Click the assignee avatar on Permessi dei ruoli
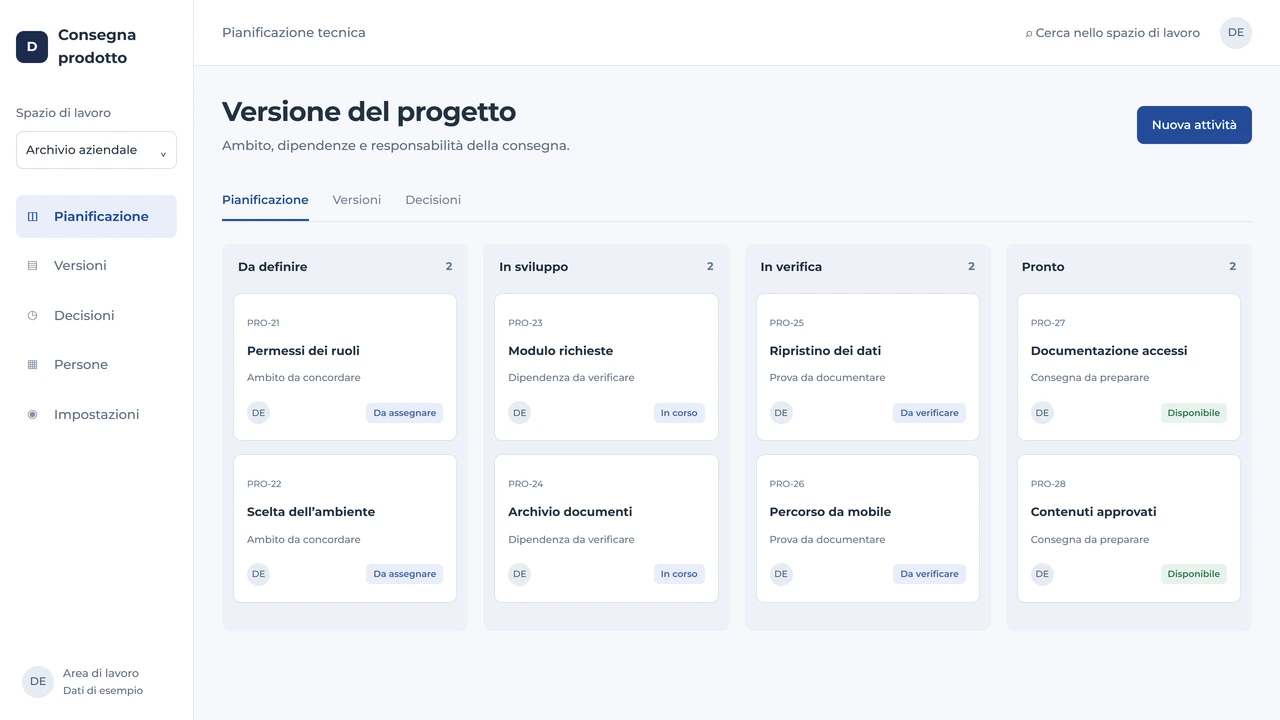 click(258, 413)
